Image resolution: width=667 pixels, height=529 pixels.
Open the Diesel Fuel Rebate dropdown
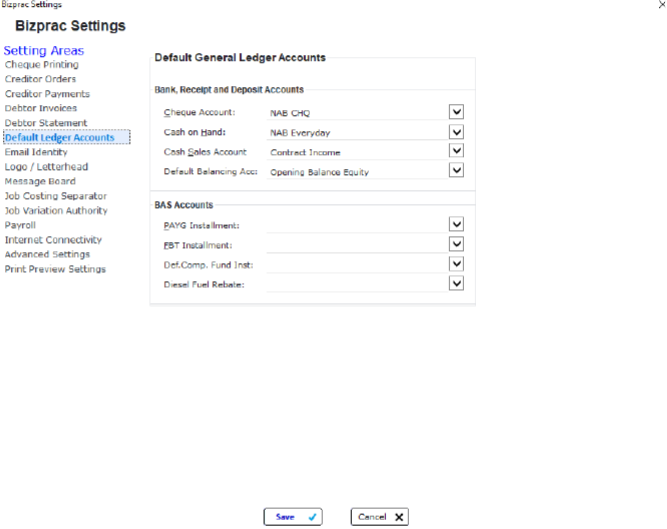click(456, 283)
